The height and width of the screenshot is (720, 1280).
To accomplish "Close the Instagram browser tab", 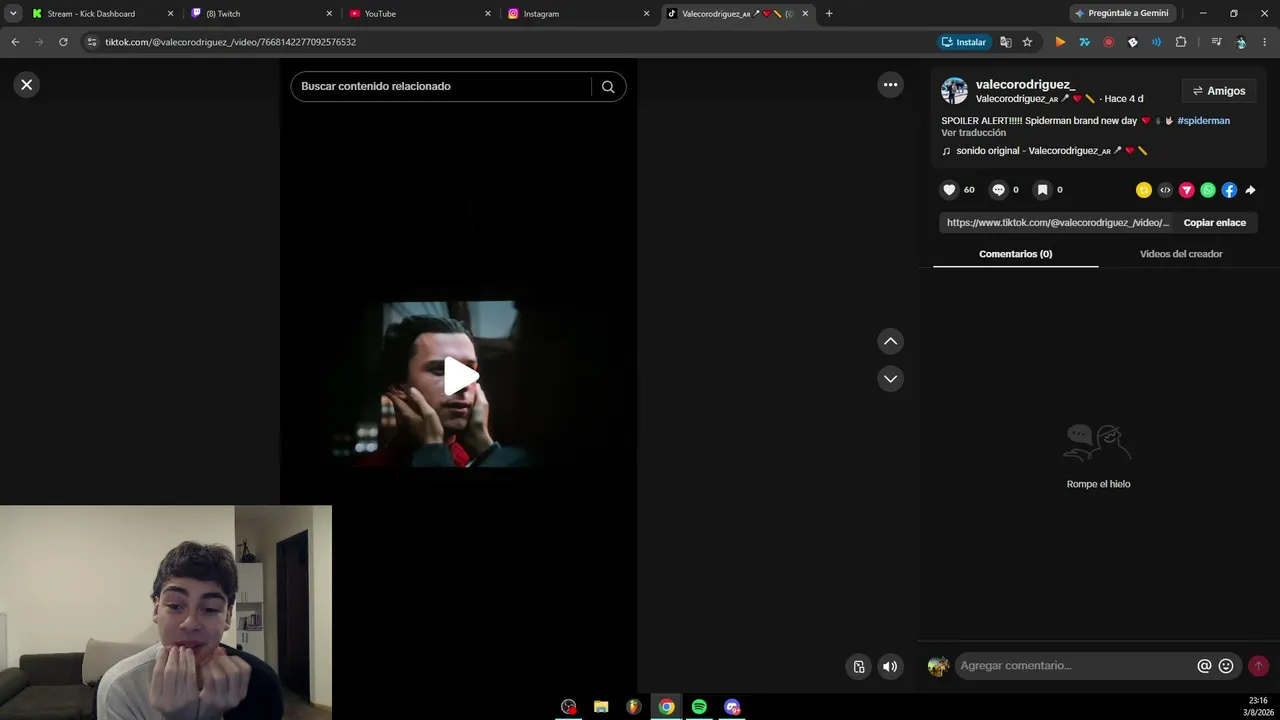I will tap(646, 14).
